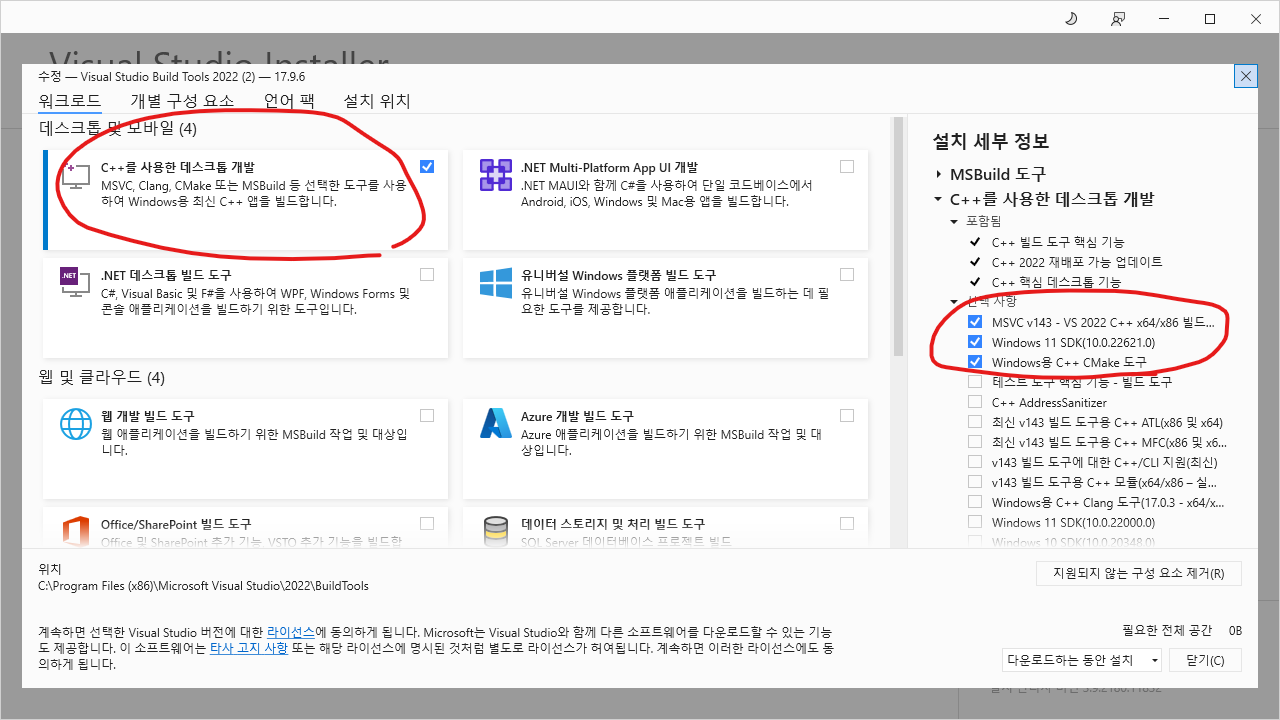
Task: Check .NET 데스크톱 빌드 도구 workload
Action: click(x=427, y=274)
